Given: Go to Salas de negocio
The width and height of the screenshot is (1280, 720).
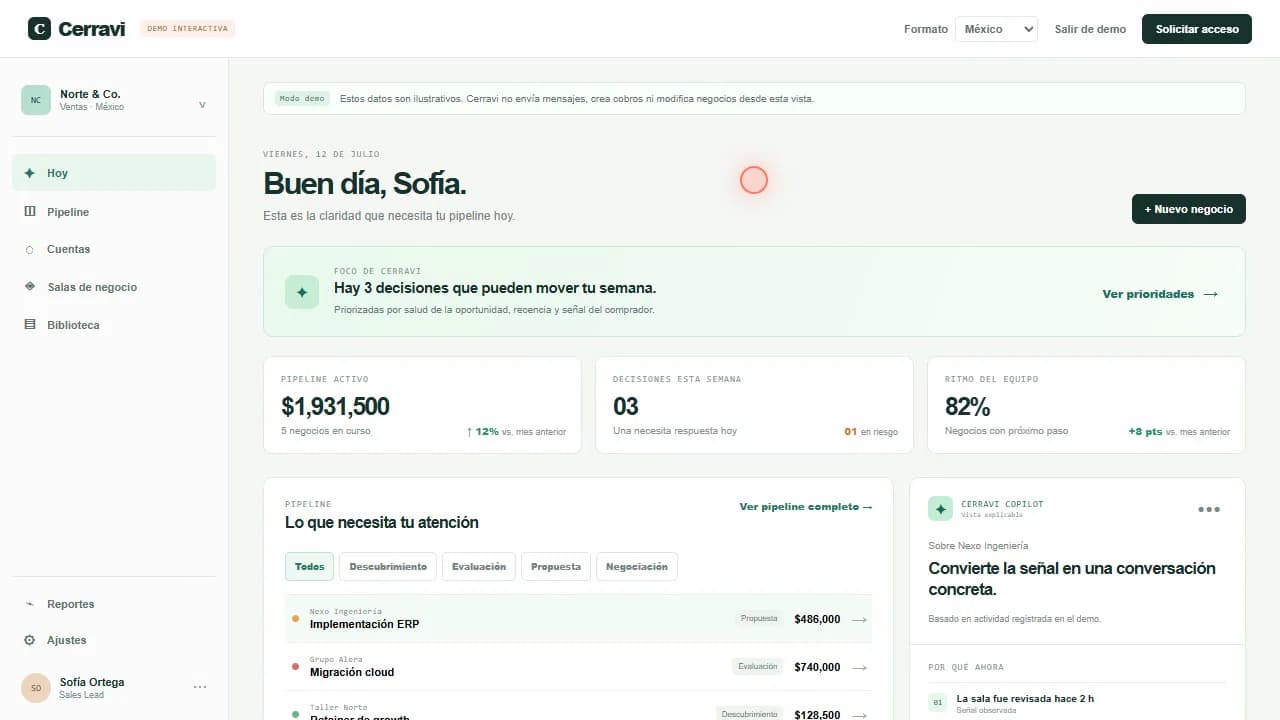Looking at the screenshot, I should pyautogui.click(x=114, y=287).
